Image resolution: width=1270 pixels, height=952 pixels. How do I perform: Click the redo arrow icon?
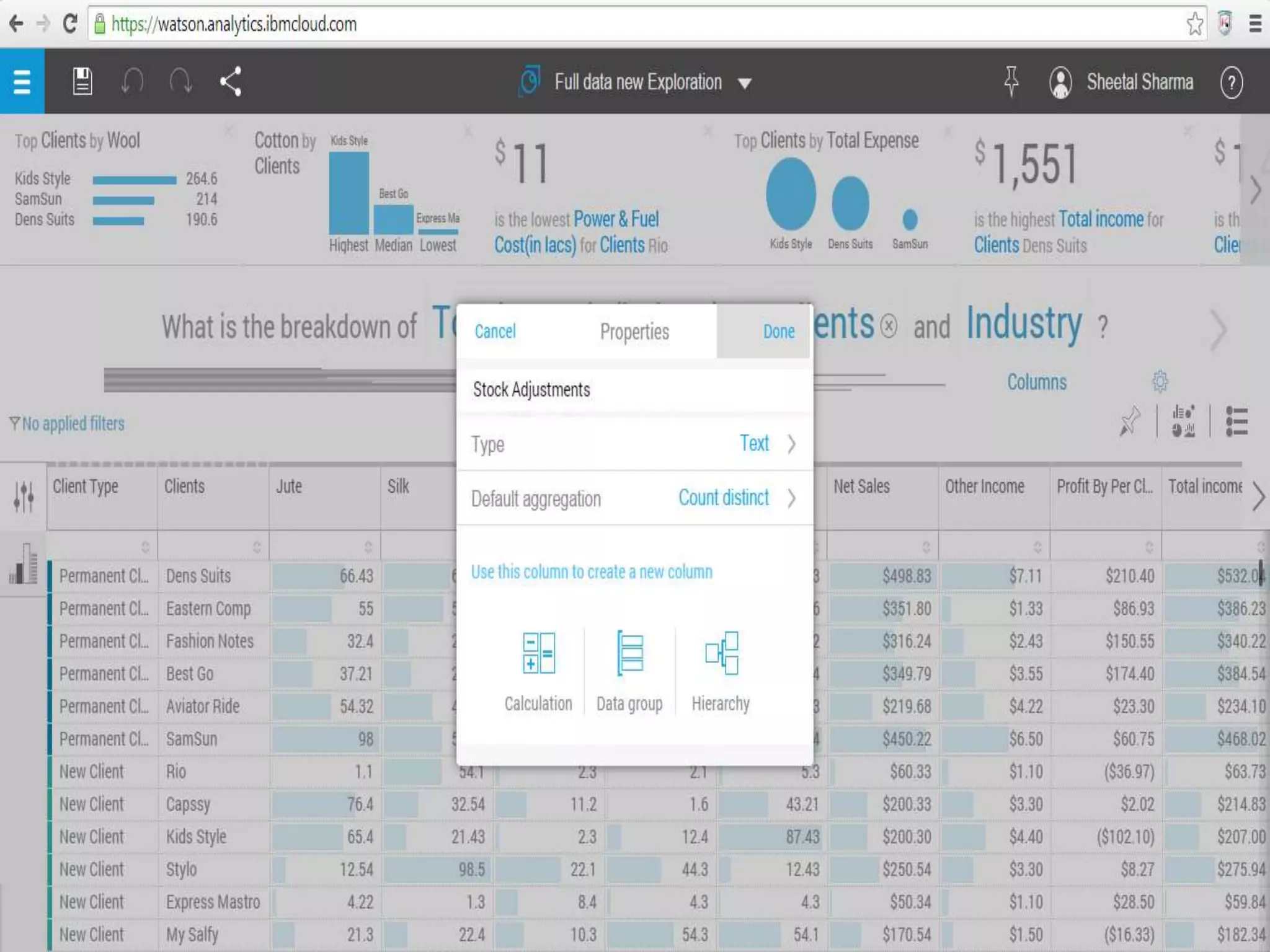(180, 81)
